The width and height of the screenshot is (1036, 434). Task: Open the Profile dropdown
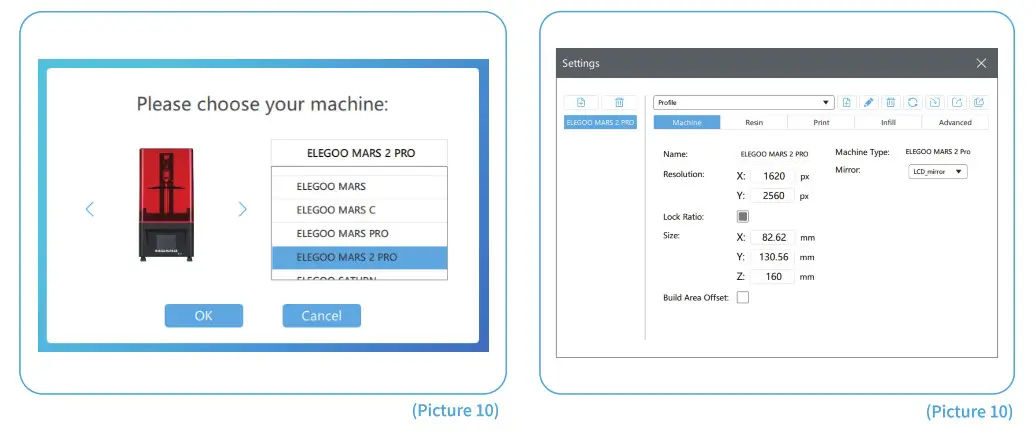coord(744,102)
